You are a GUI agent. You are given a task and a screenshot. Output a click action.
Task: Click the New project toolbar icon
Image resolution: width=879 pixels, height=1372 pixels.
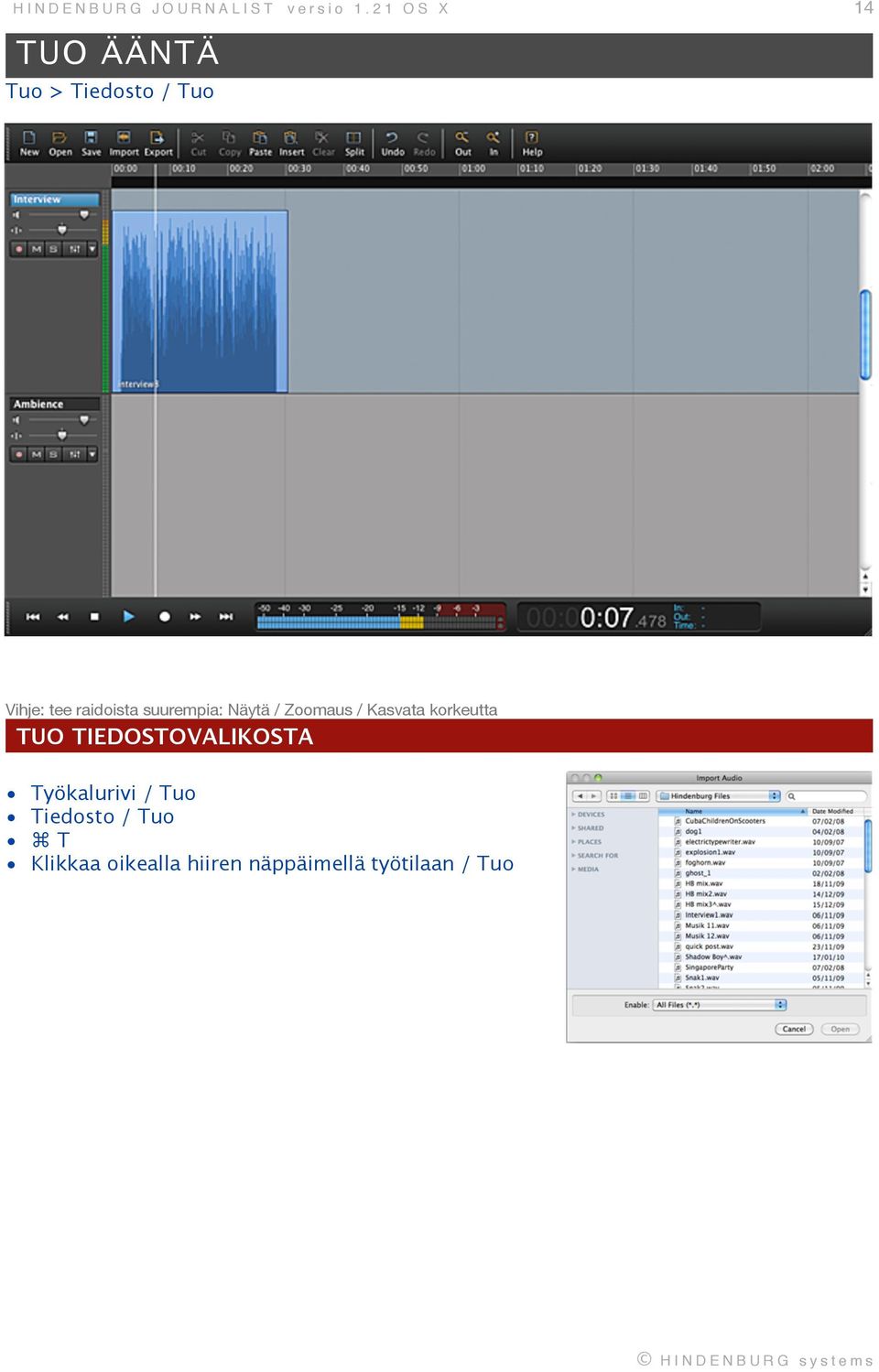tap(29, 143)
